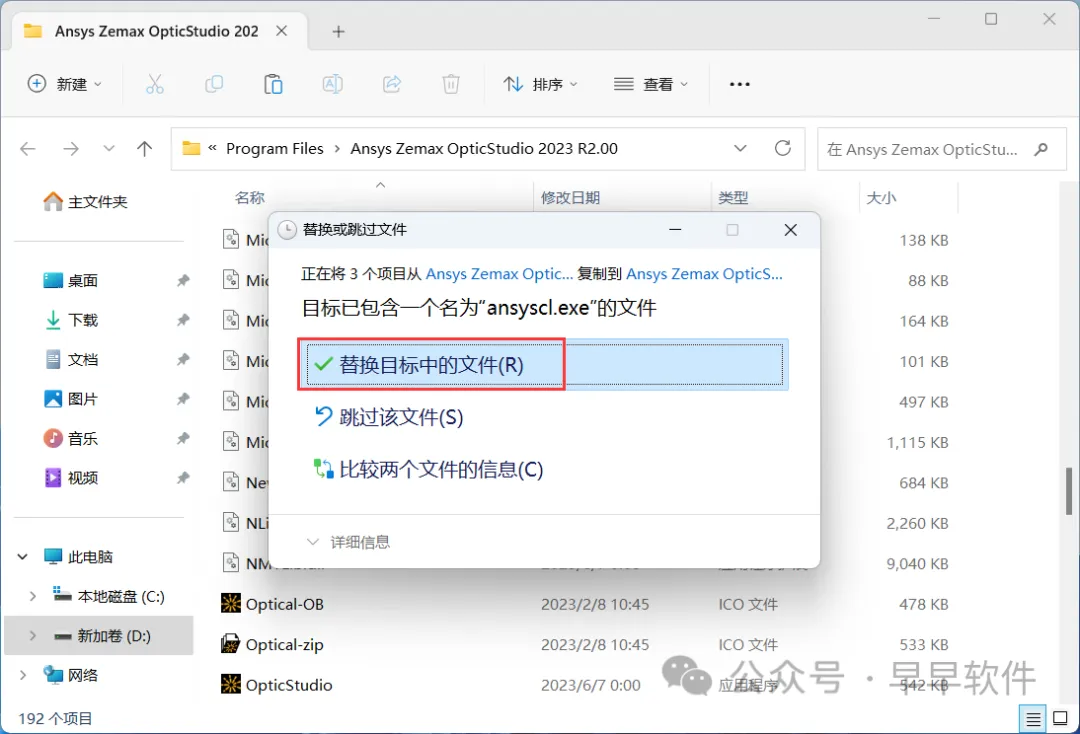This screenshot has width=1080, height=734.
Task: Click the 478 KB size cell
Action: click(924, 604)
